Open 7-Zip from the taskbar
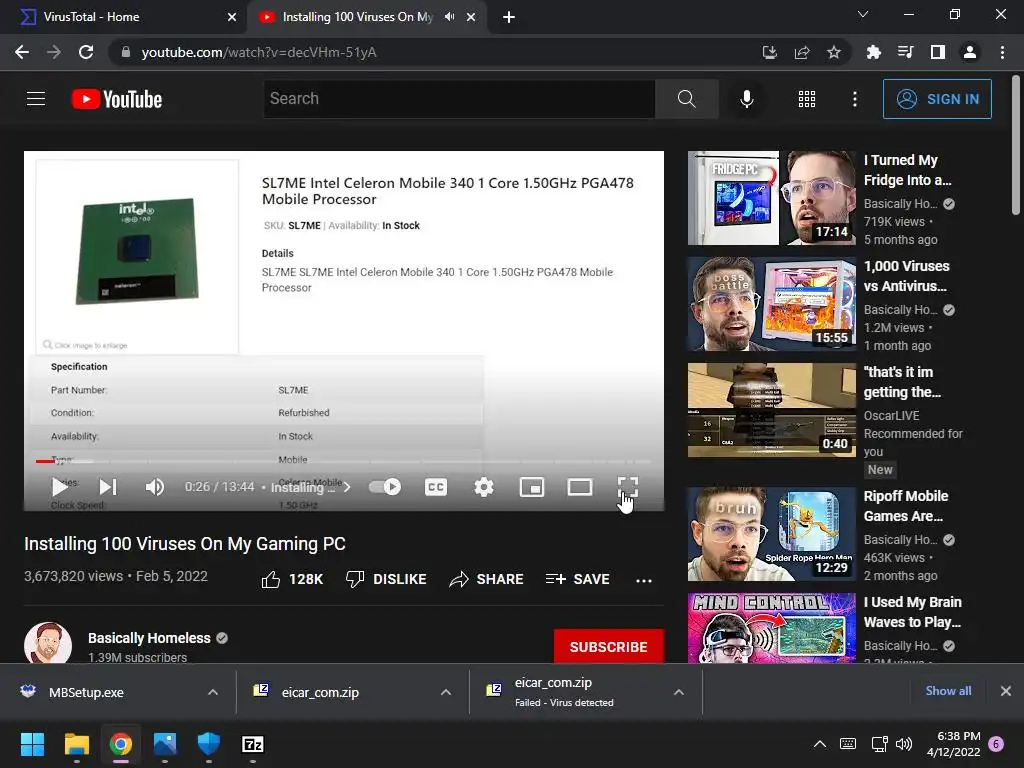 click(253, 744)
